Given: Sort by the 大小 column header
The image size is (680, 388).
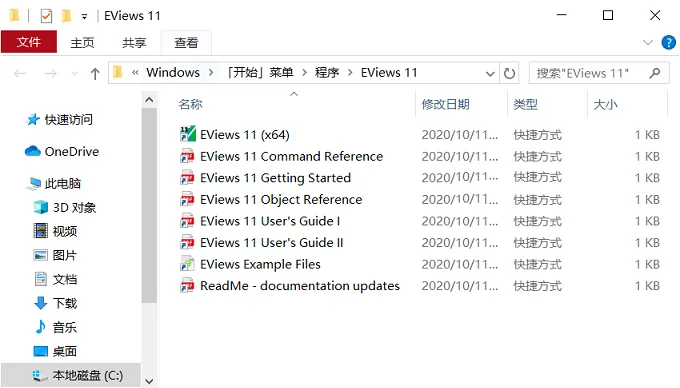Looking at the screenshot, I should (x=605, y=104).
